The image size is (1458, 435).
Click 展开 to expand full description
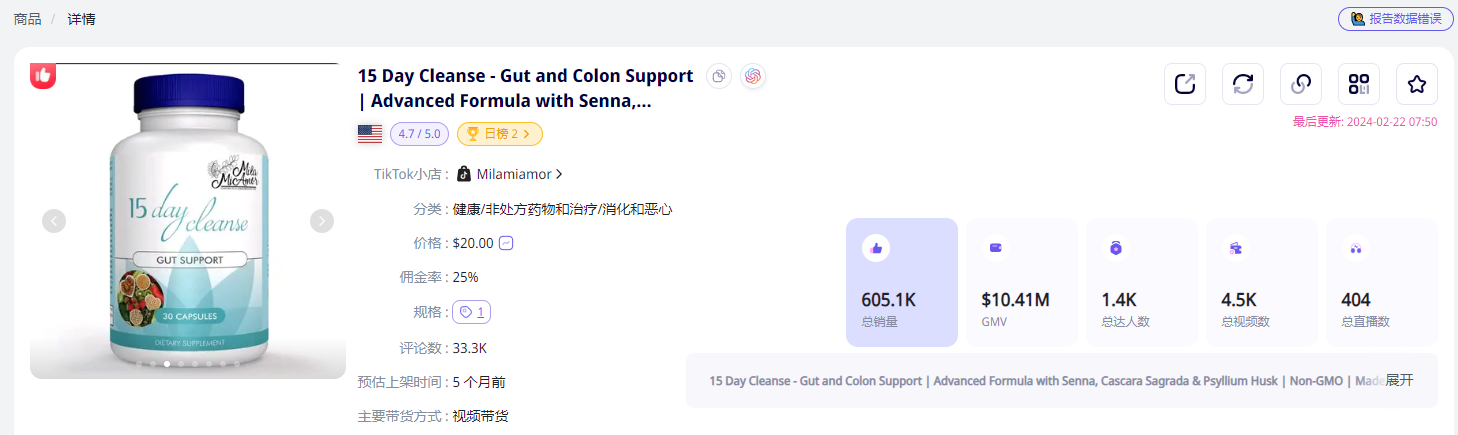1399,381
